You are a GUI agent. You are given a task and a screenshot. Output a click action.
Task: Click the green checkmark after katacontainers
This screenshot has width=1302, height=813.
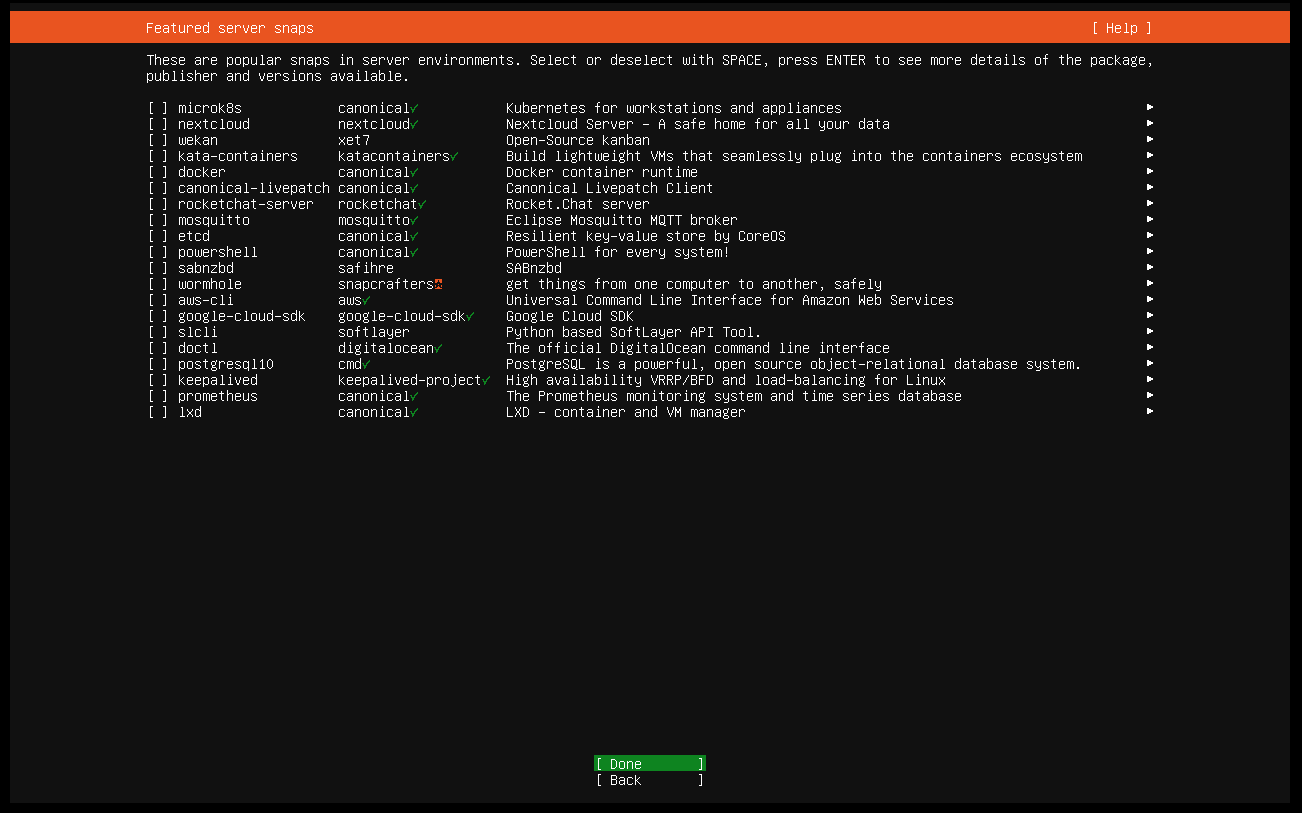(x=454, y=156)
